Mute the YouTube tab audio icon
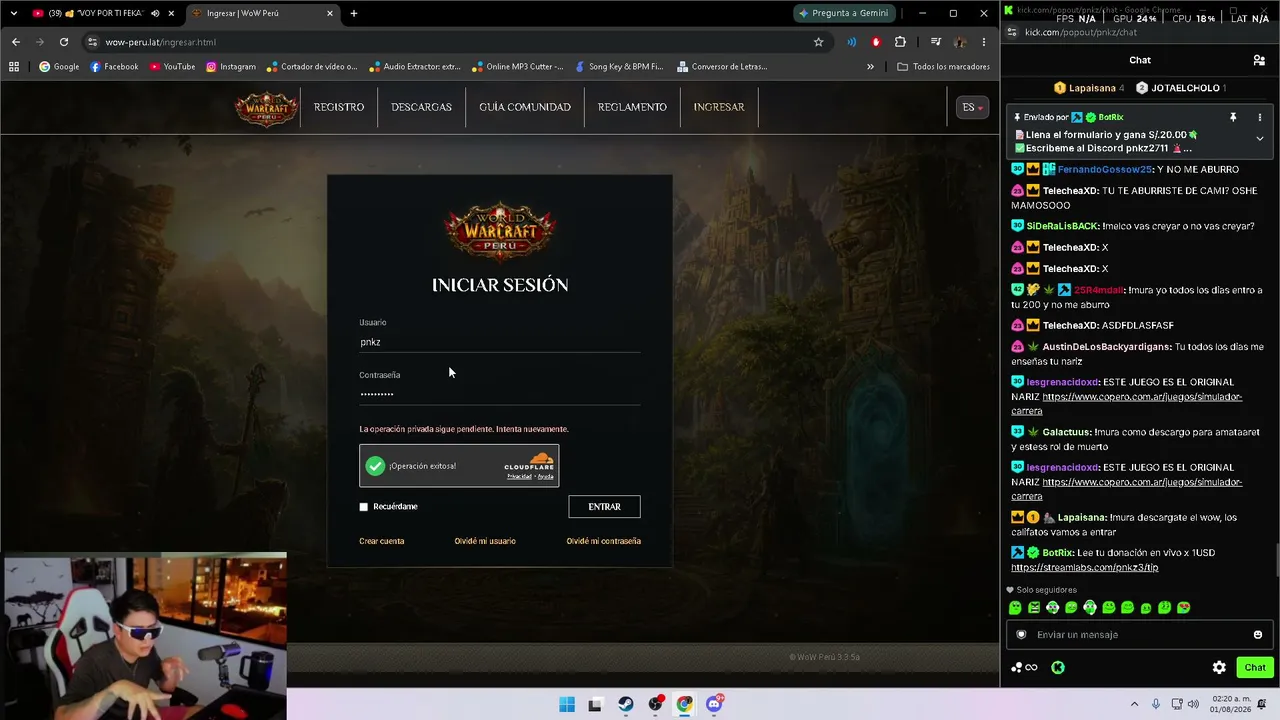Viewport: 1280px width, 720px height. pos(155,13)
